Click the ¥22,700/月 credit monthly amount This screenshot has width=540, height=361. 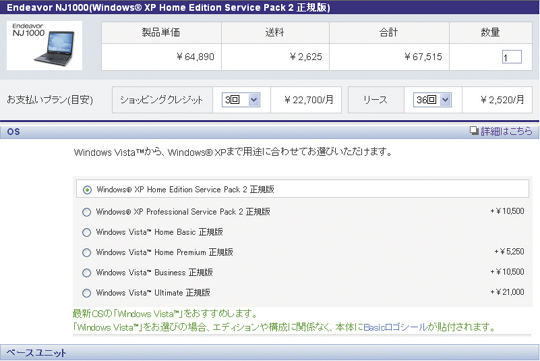(309, 100)
